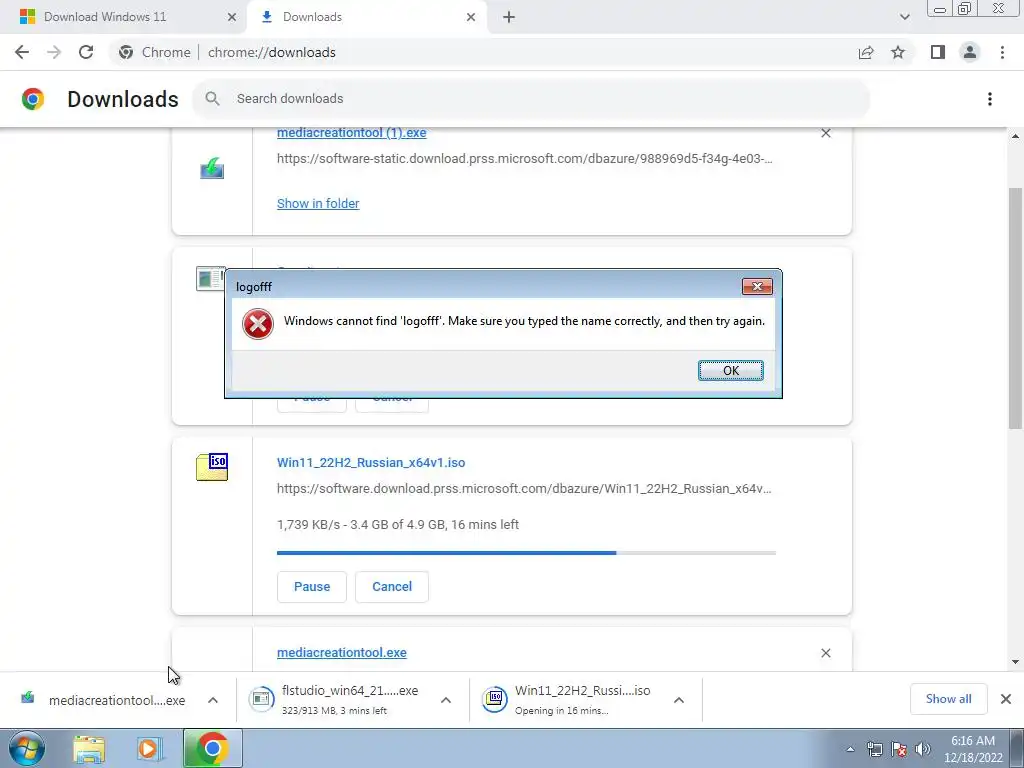Click the mediacreationtool (1).exe file icon

(x=212, y=168)
